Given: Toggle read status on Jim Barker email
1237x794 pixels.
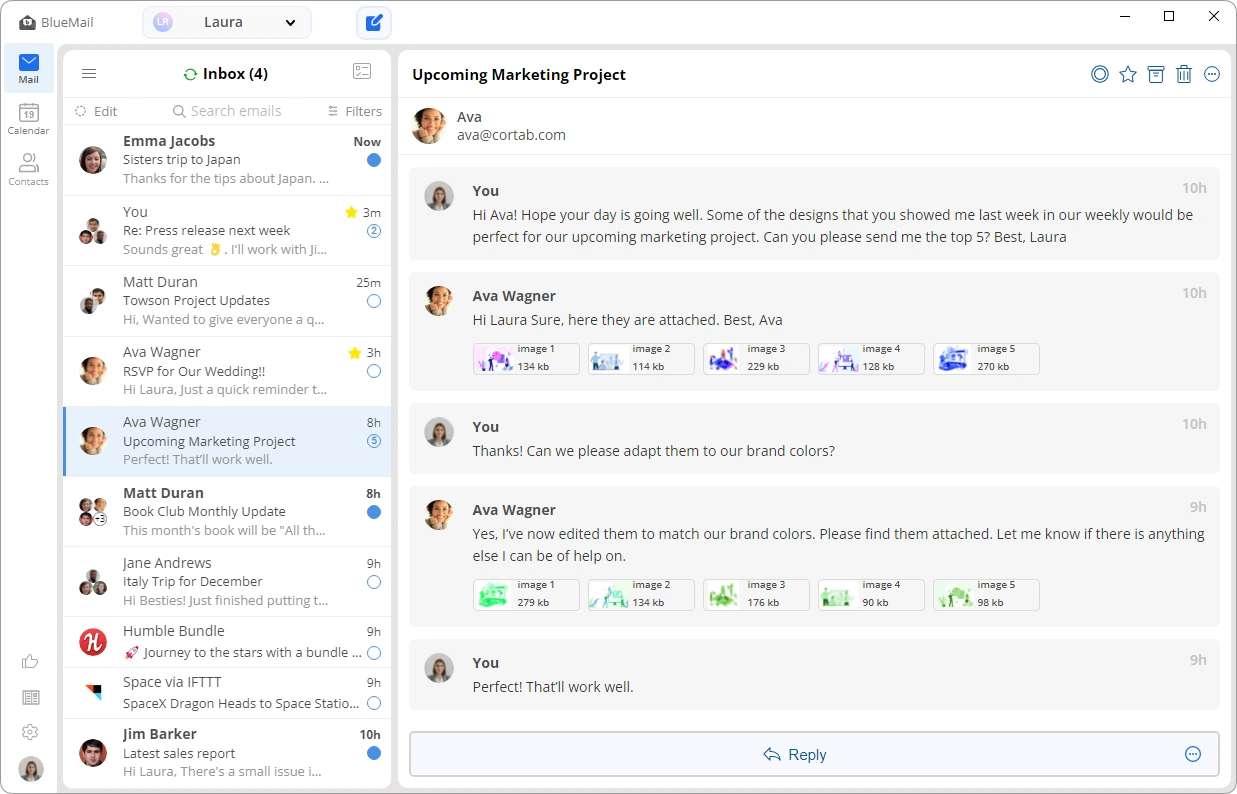Looking at the screenshot, I should click(374, 753).
